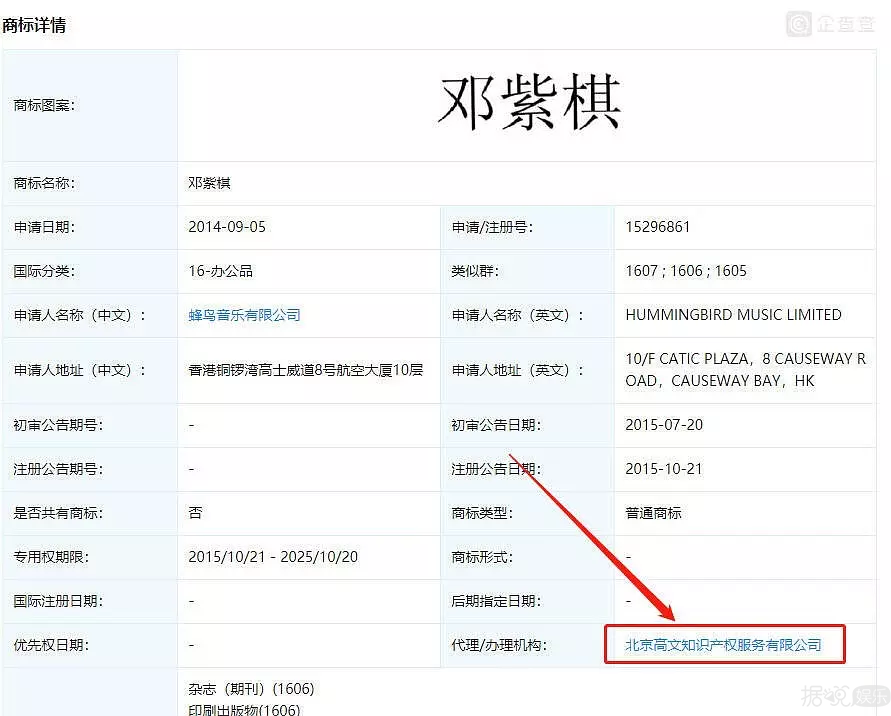Select label 申请人名称（中文）:
This screenshot has width=891, height=716.
[x=80, y=315]
